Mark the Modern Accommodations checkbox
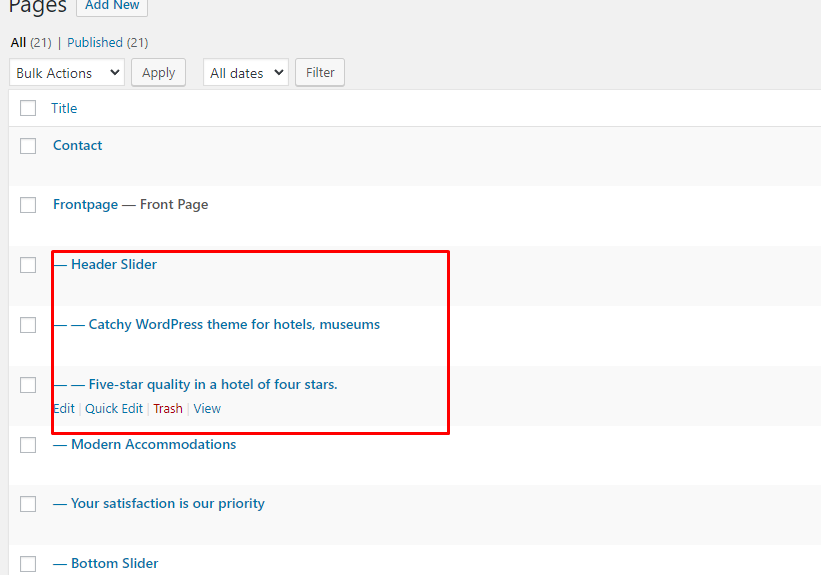The height and width of the screenshot is (575, 821). [28, 445]
